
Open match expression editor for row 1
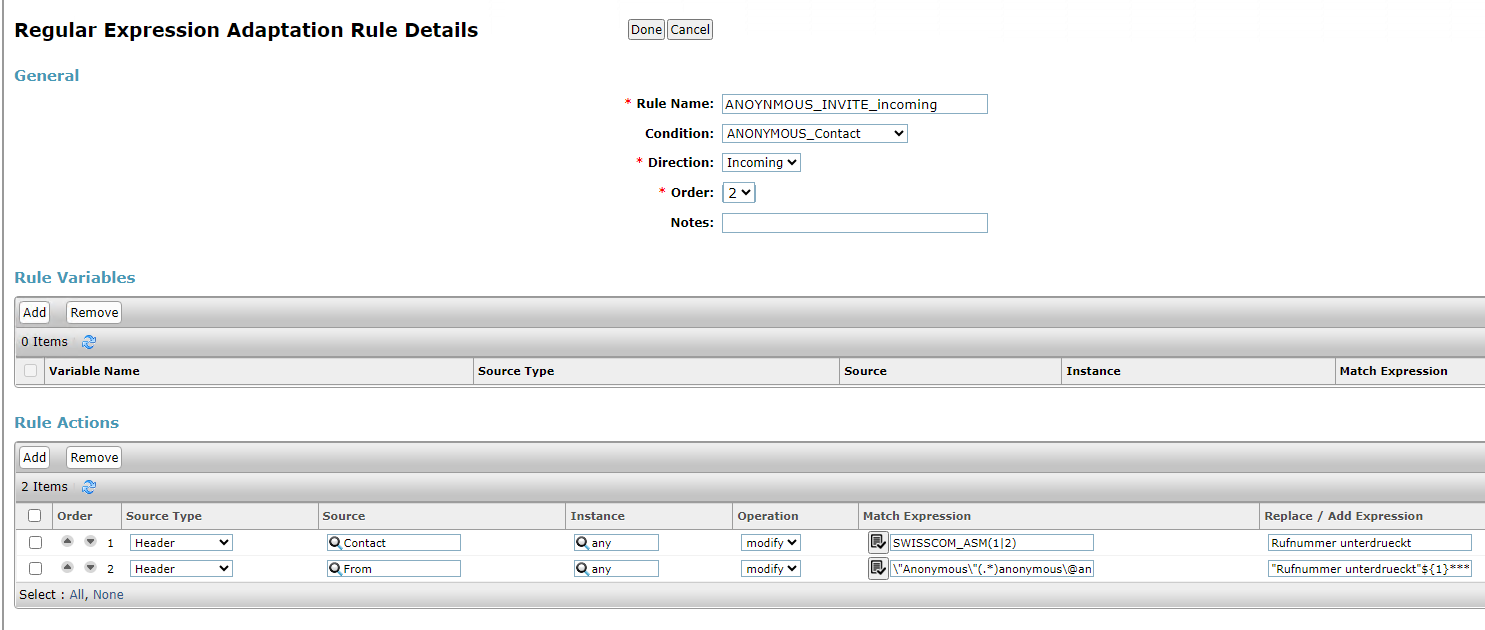[878, 542]
